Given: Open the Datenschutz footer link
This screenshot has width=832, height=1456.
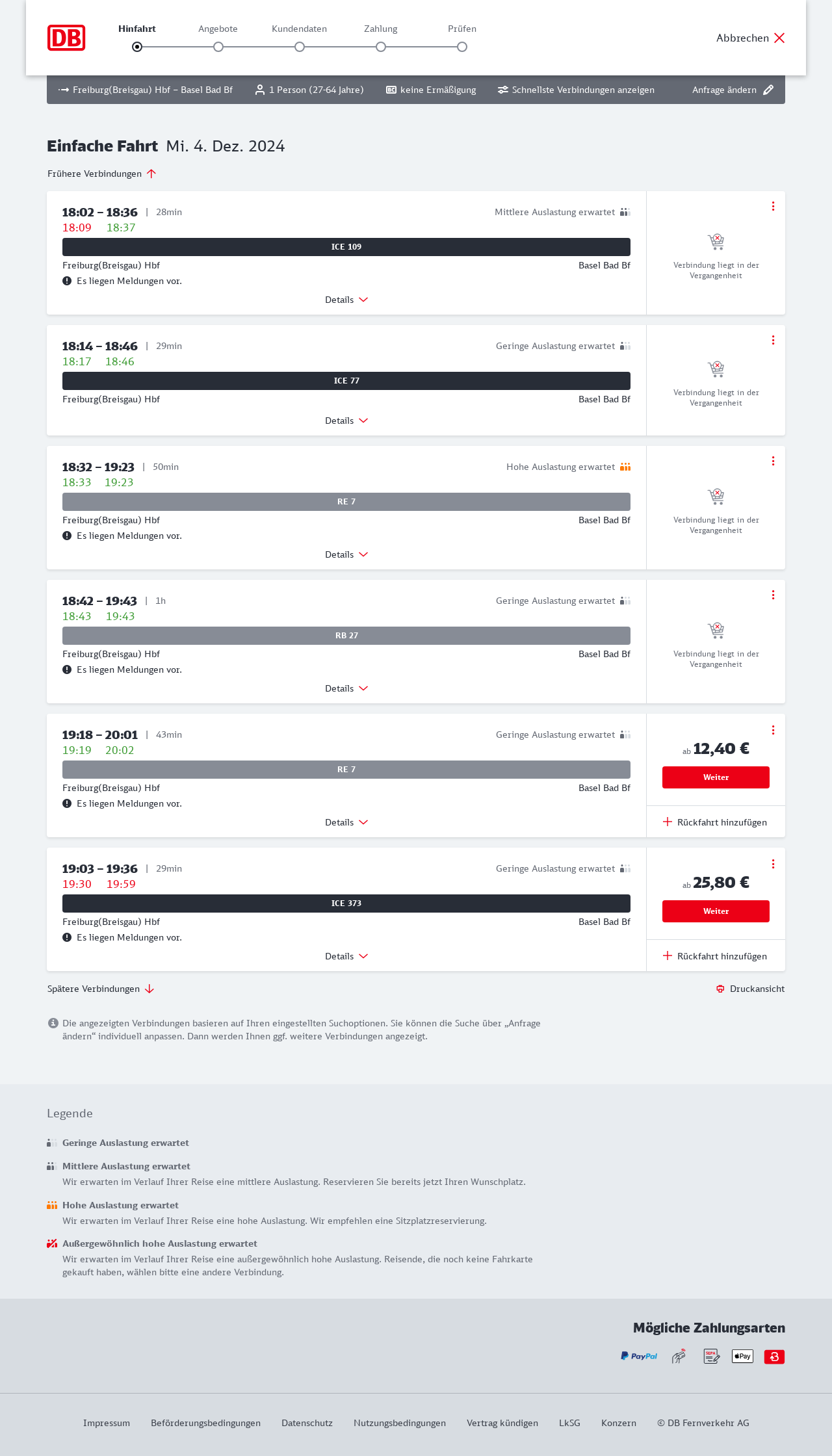Looking at the screenshot, I should [x=307, y=1423].
